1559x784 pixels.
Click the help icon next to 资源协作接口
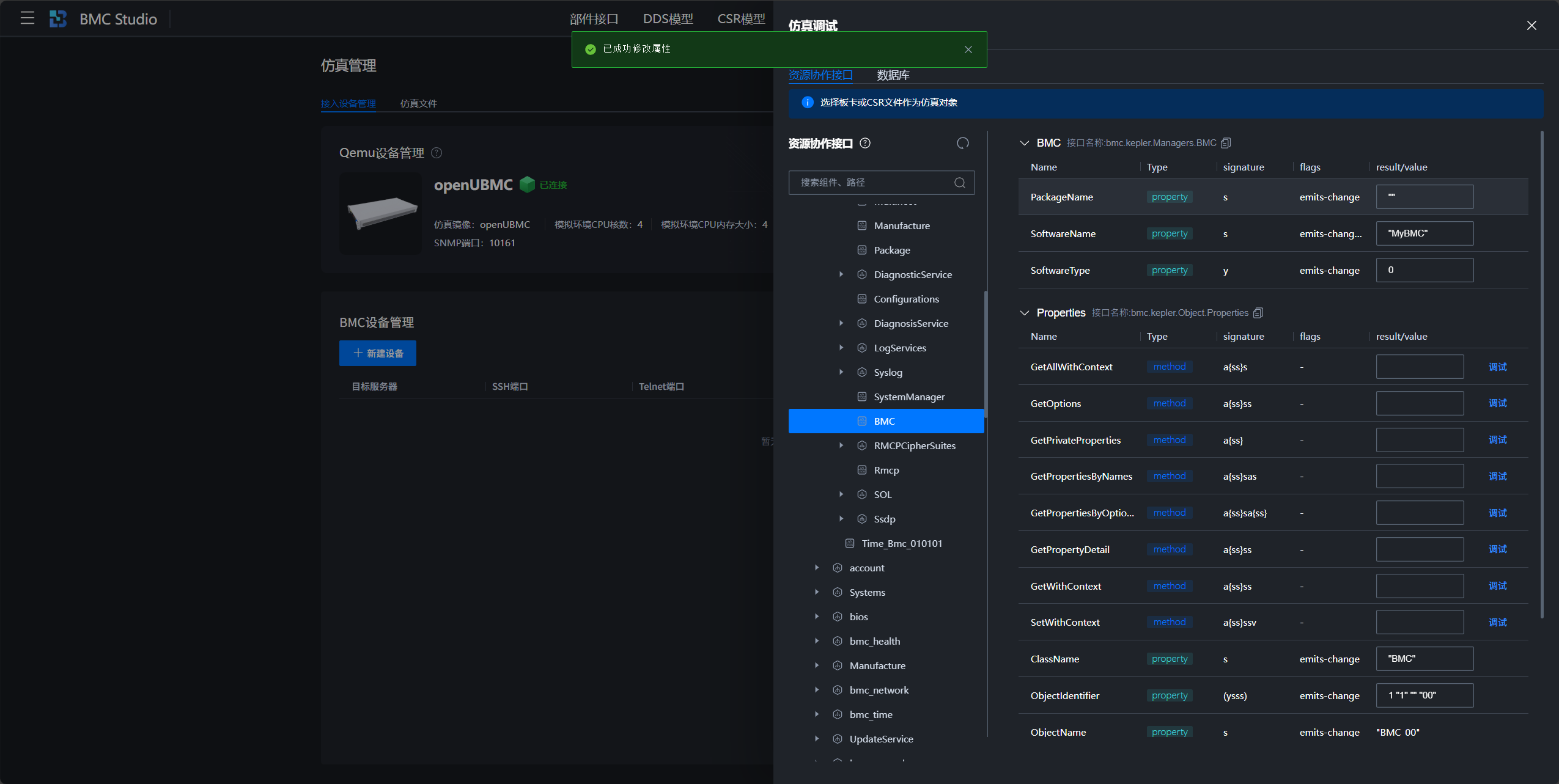[x=865, y=143]
